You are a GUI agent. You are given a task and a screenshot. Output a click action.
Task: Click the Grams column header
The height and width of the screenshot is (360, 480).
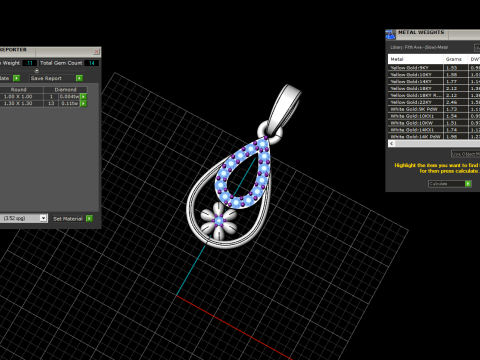(x=455, y=59)
